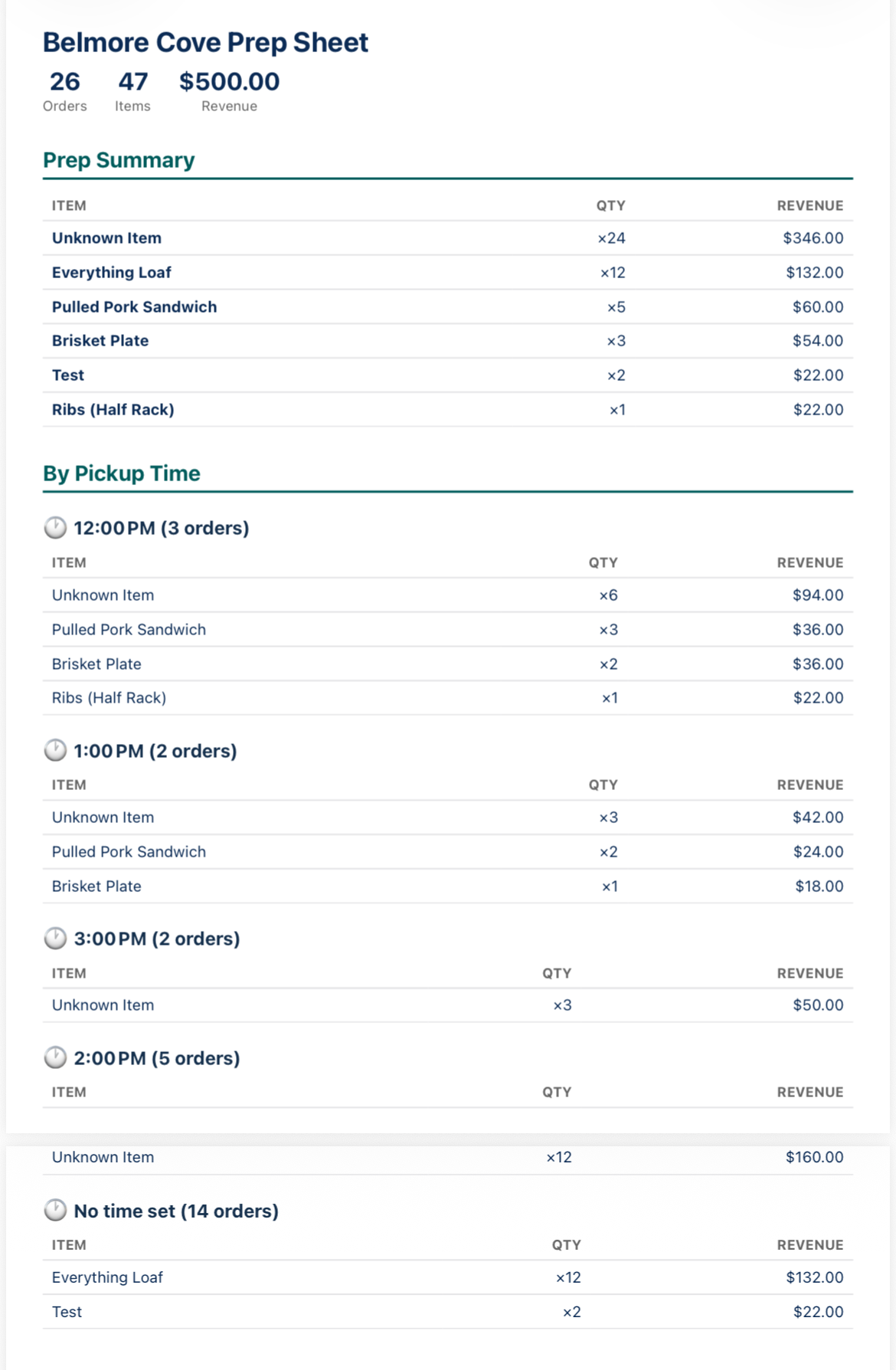Select the 12:00 PM (3 orders) heading
Image resolution: width=896 pixels, height=1370 pixels.
(x=161, y=528)
